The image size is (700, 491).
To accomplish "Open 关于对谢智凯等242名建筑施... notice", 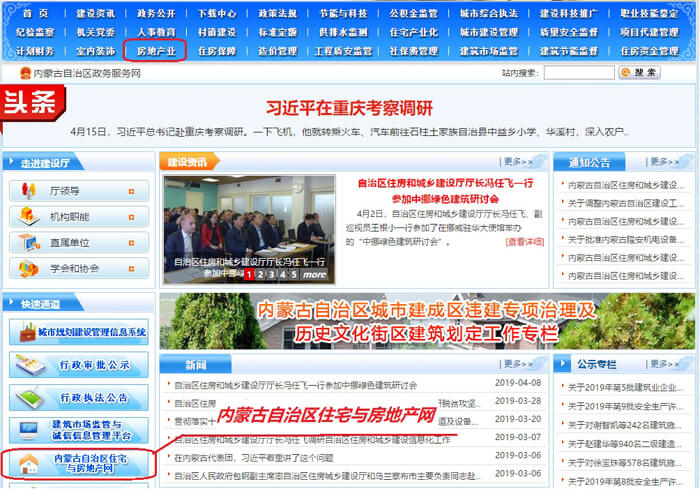I will tap(625, 425).
